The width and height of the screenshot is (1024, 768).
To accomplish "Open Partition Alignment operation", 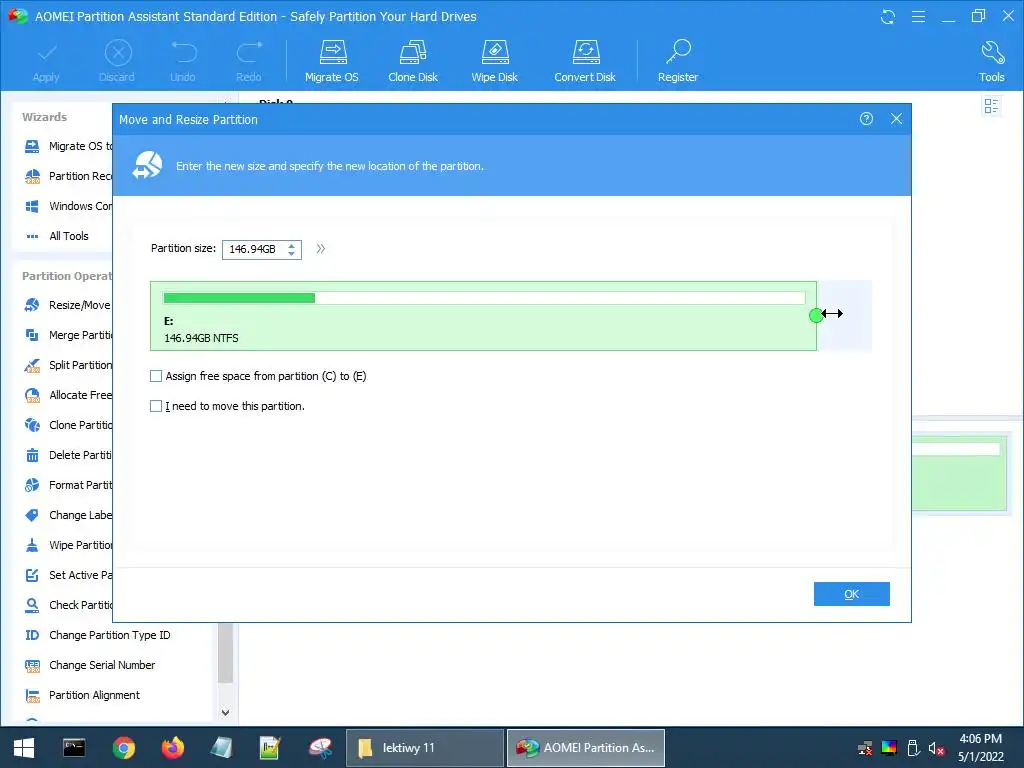I will click(82, 696).
